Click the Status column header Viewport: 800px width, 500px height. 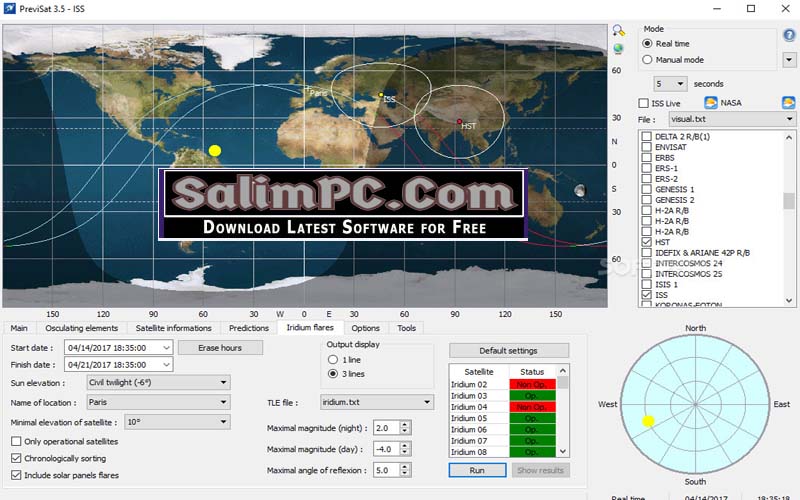point(532,371)
